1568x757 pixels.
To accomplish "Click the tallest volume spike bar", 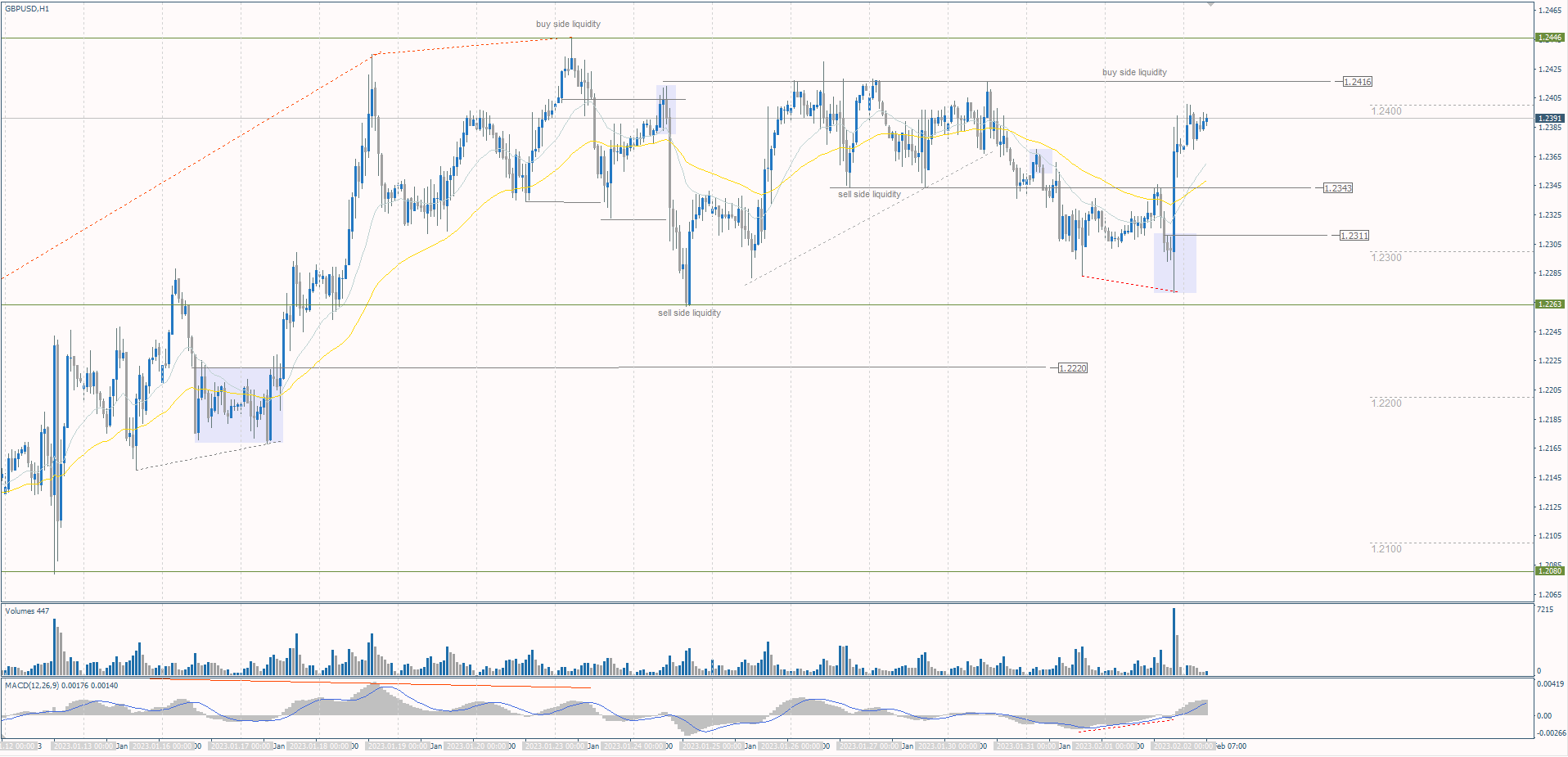I will pos(1174,641).
